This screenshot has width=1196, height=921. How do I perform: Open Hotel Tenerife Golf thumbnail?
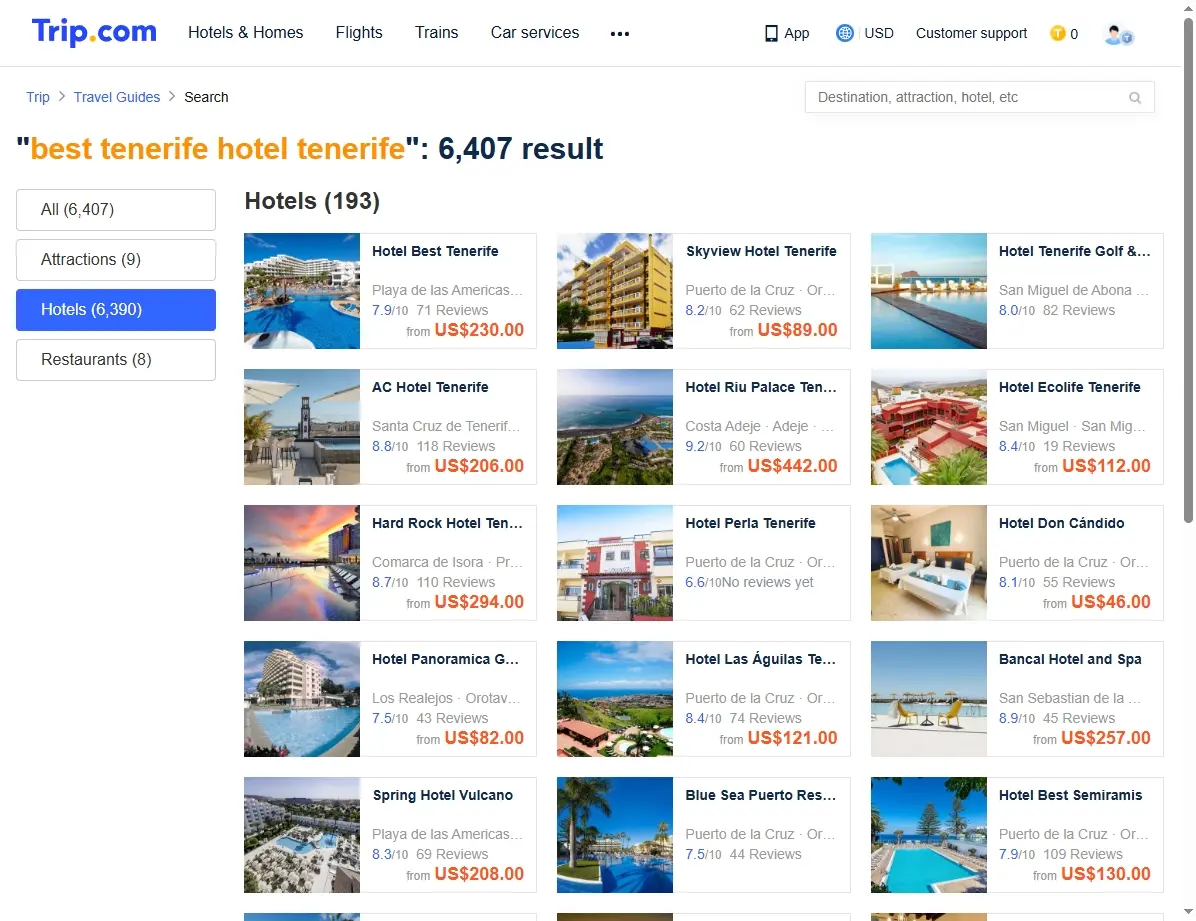tap(929, 291)
